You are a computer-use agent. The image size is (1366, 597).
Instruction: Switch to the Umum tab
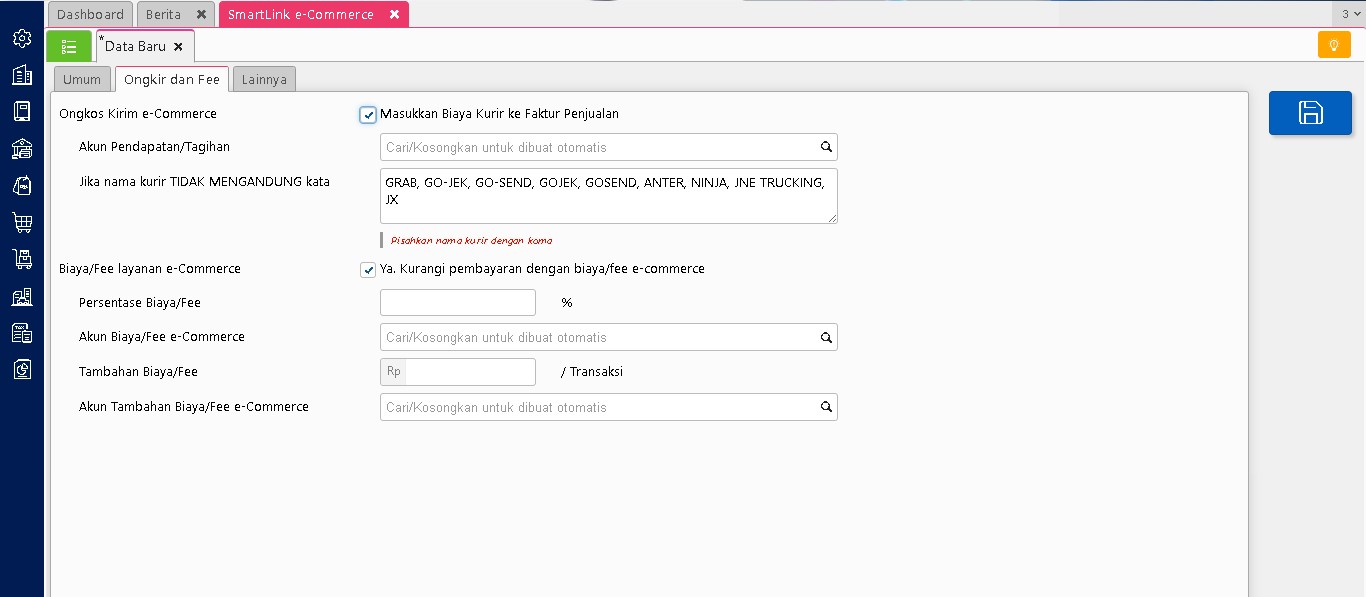pyautogui.click(x=82, y=80)
